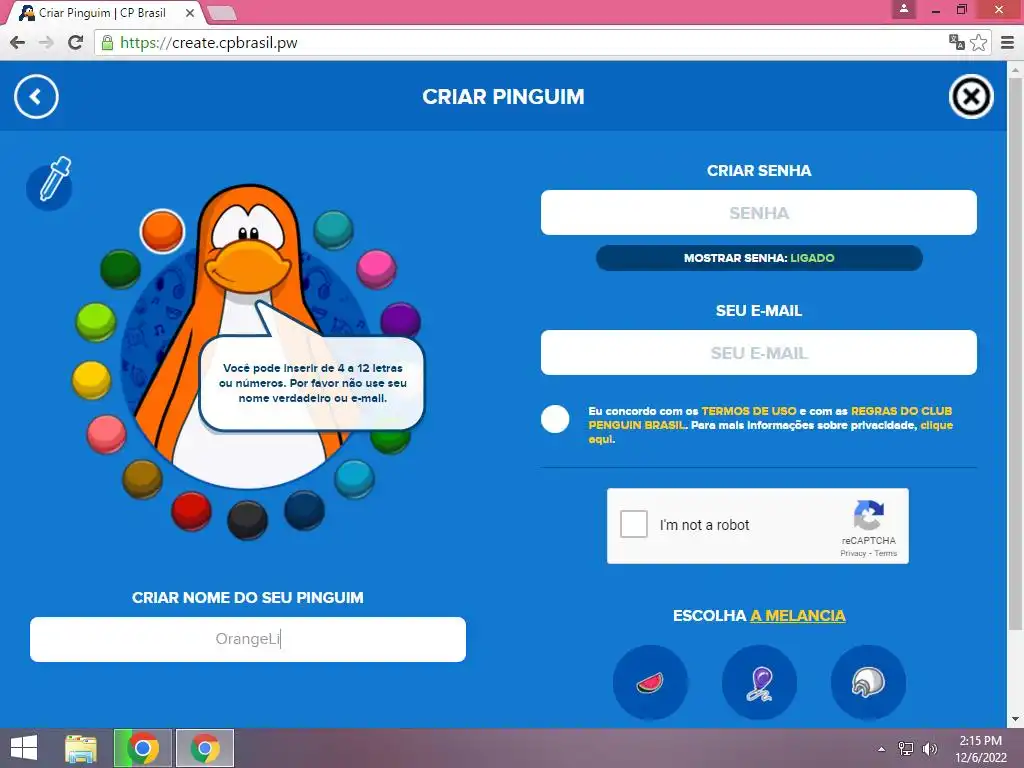Open the Windows Start button
The image size is (1024, 768).
[x=24, y=748]
